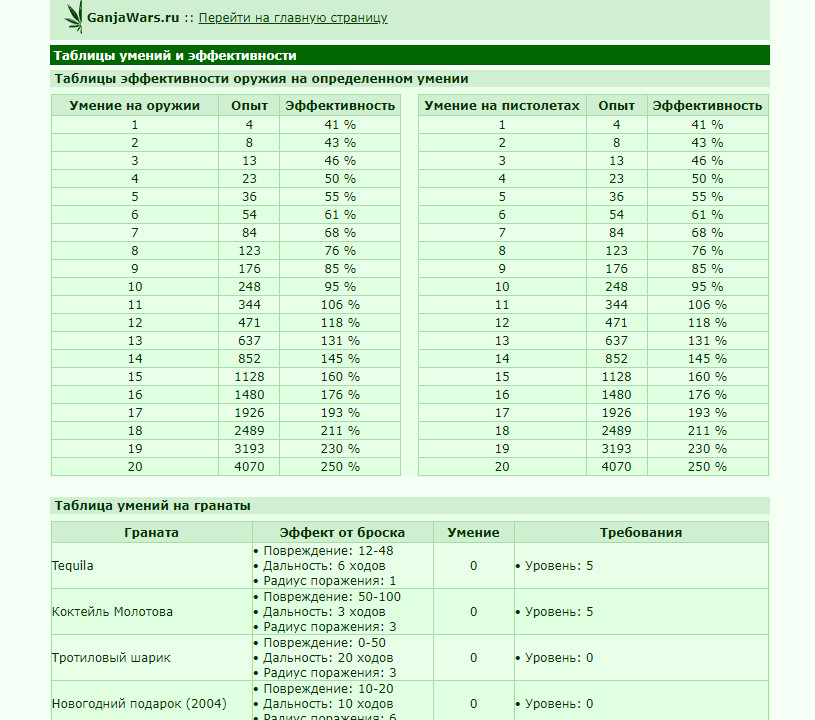Click '193 %' in the weapons skill table
The image size is (815, 720).
[x=340, y=413]
